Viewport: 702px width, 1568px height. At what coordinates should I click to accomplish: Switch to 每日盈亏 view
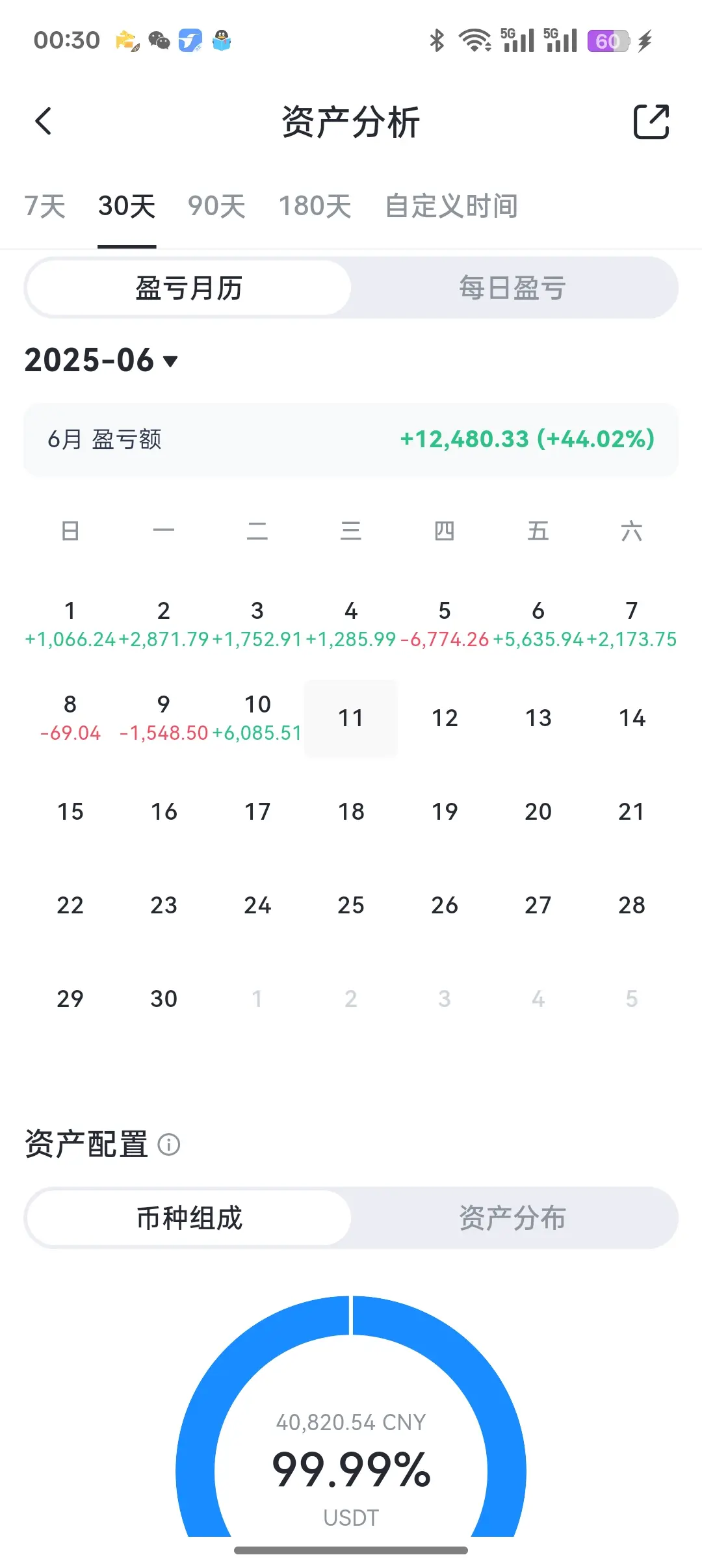click(513, 287)
